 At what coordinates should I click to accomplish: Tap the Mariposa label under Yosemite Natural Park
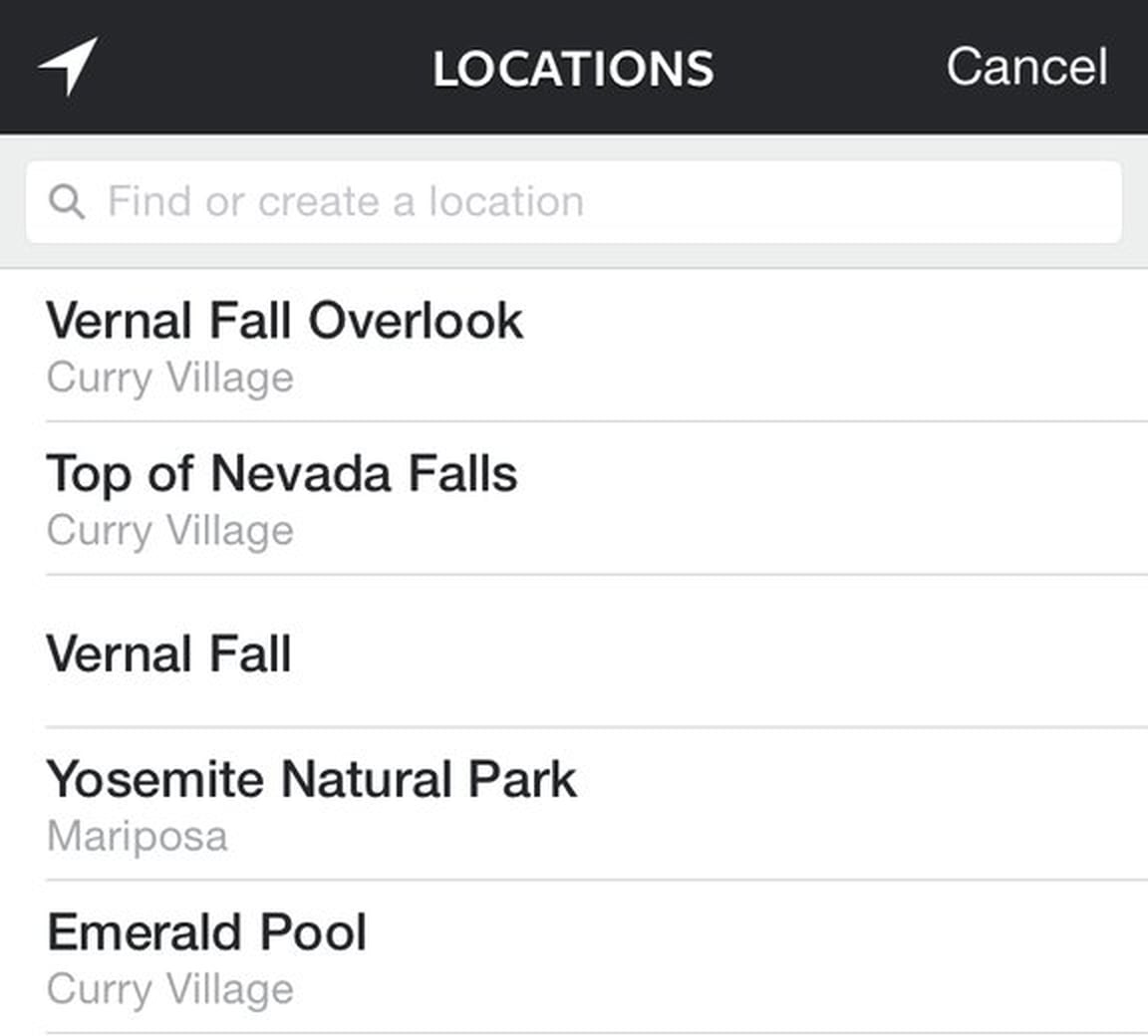[x=136, y=838]
